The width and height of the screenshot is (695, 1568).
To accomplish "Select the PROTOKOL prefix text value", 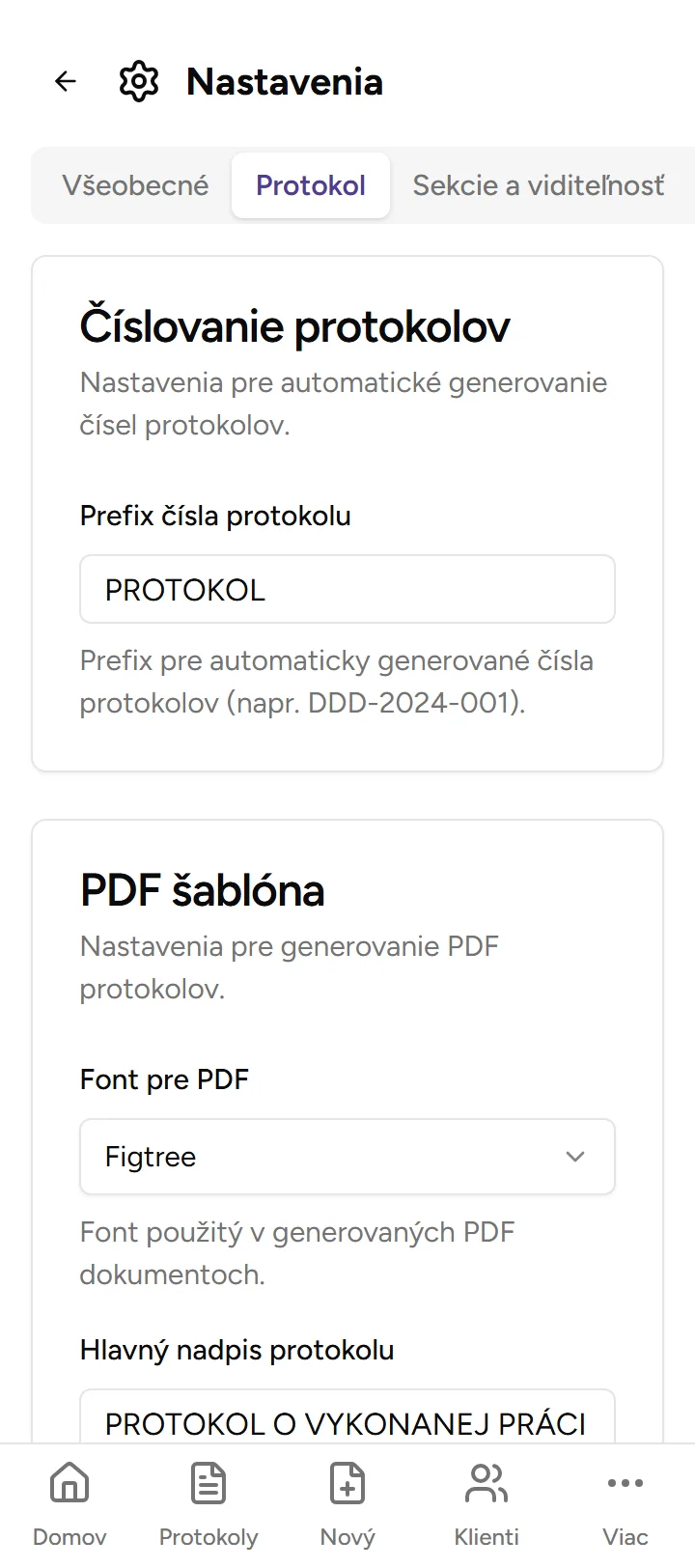I will (x=185, y=589).
